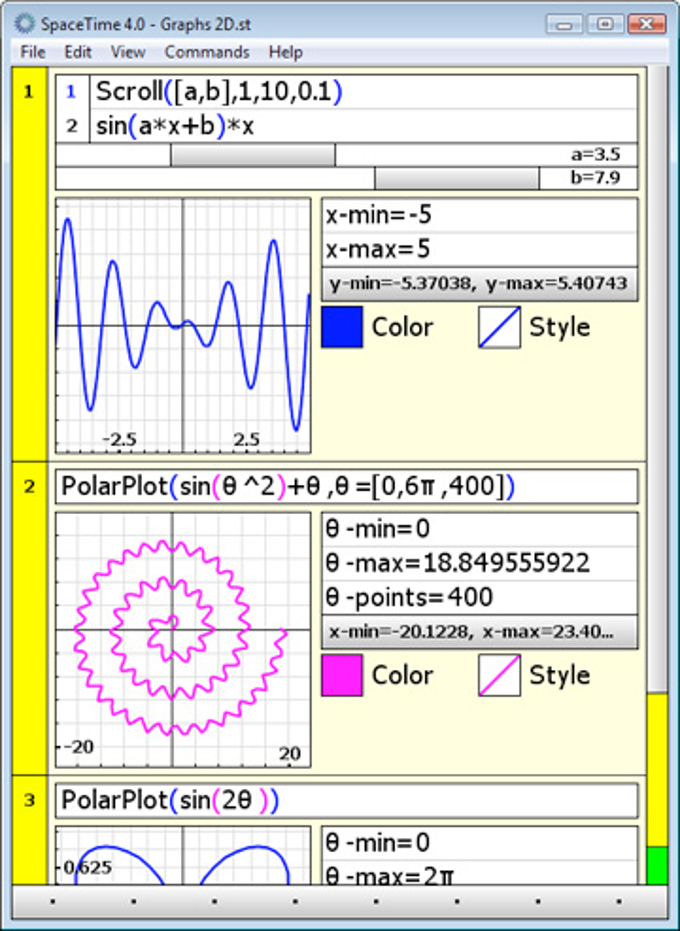
Task: Click the Color label in cell 1
Action: point(402,327)
